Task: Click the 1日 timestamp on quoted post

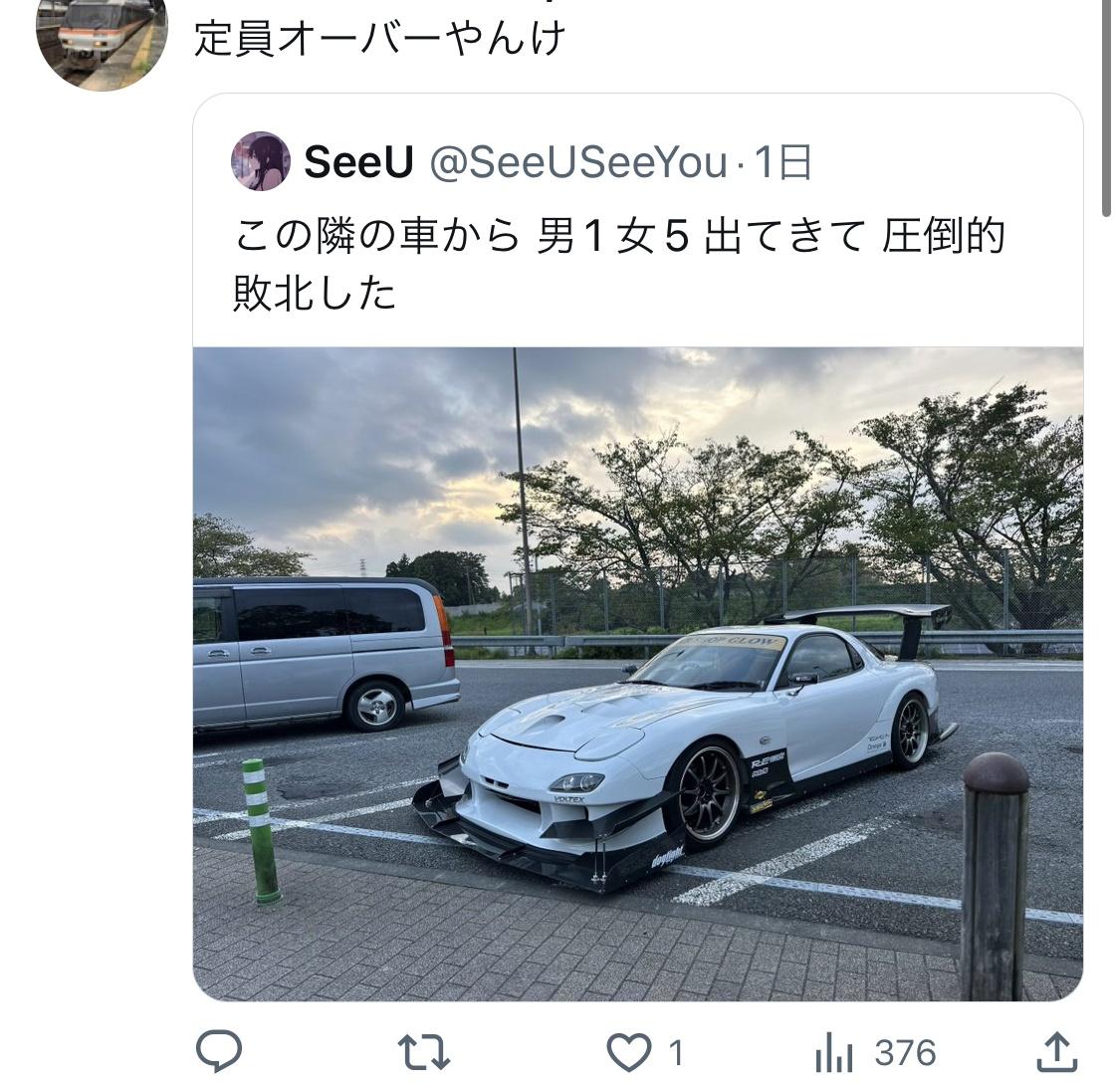Action: click(783, 163)
